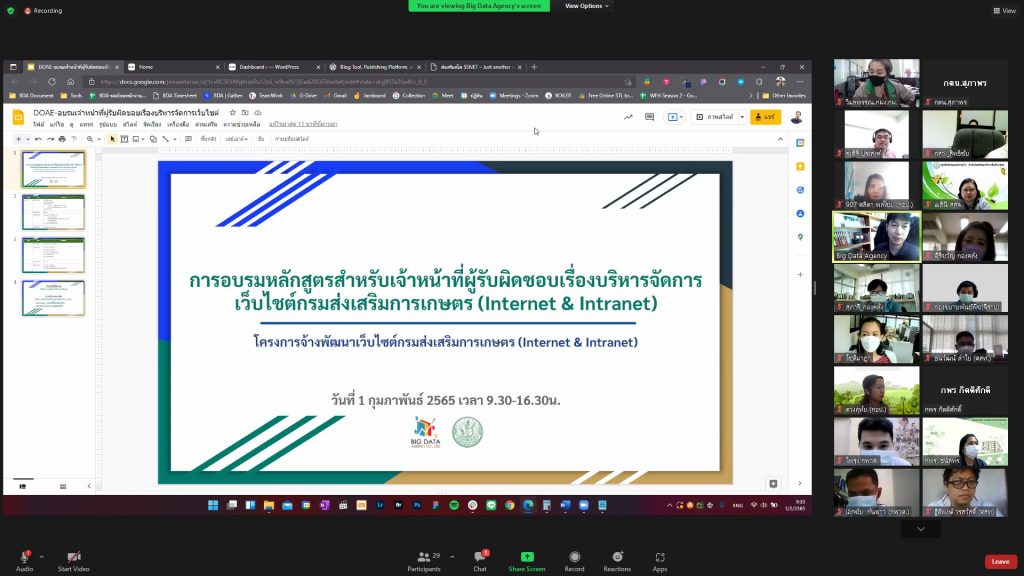The height and width of the screenshot is (576, 1024).
Task: Open the Reactions menu
Action: 617,557
